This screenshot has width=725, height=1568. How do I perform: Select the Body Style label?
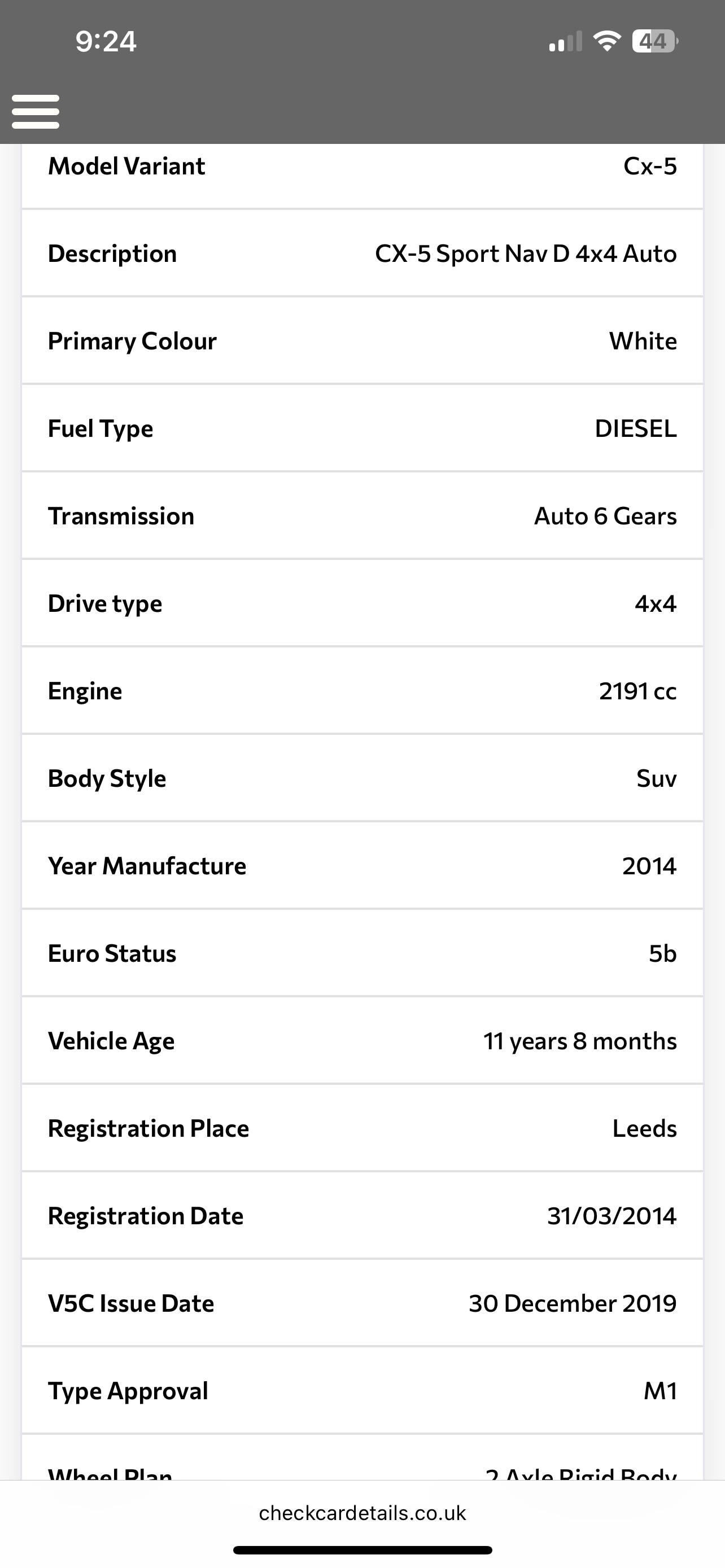tap(107, 778)
